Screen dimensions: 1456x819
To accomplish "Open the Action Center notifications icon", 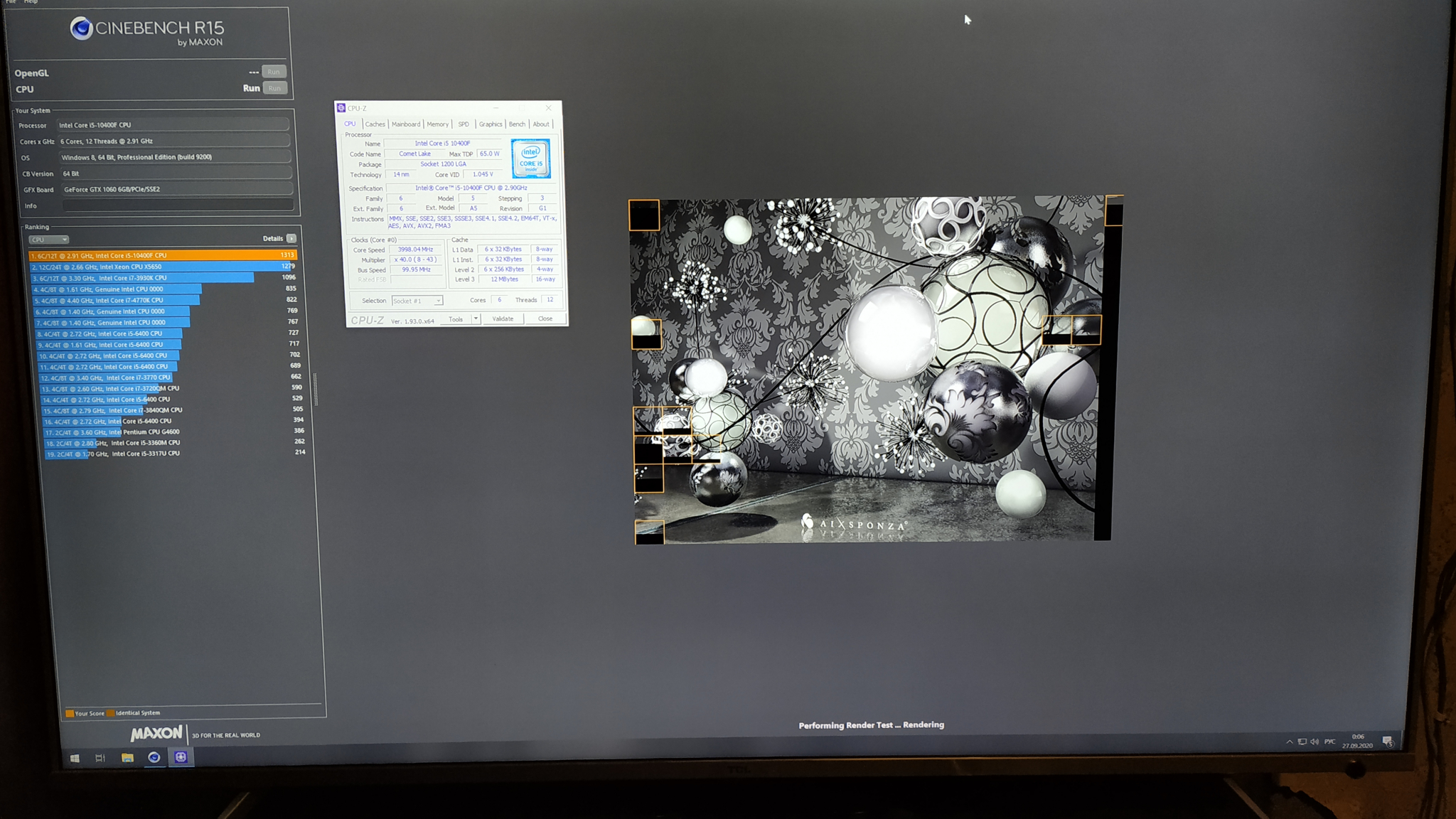I will (x=1388, y=742).
